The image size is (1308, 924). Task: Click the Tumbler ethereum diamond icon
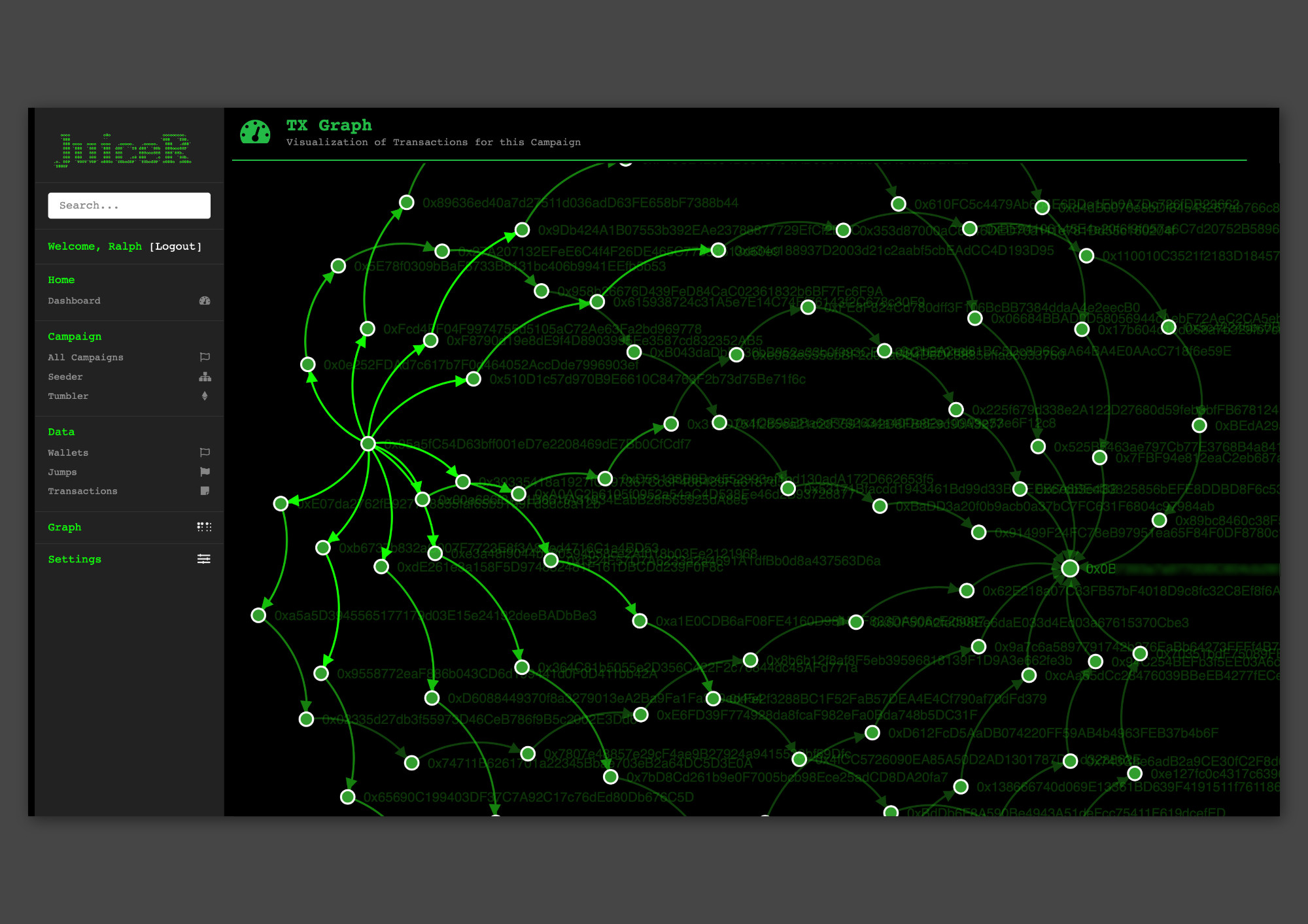coord(205,396)
